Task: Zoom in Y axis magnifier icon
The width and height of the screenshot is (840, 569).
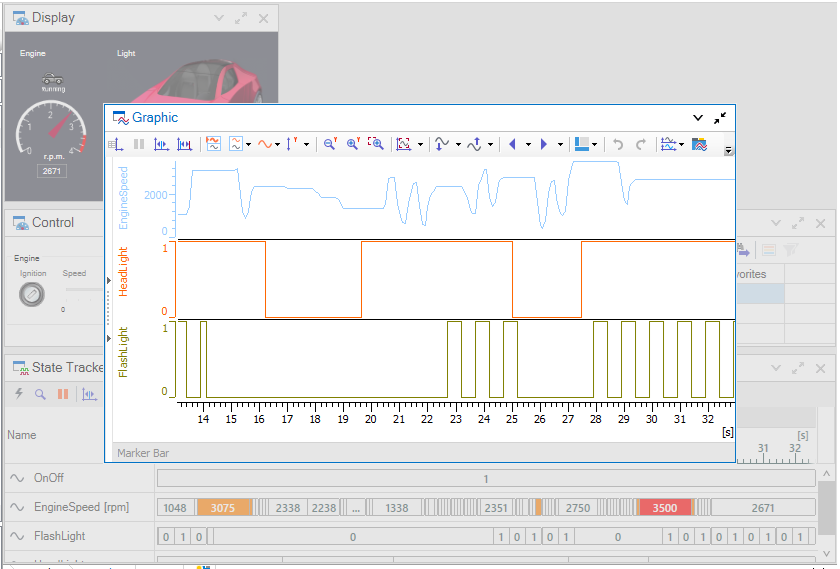Action: 353,144
